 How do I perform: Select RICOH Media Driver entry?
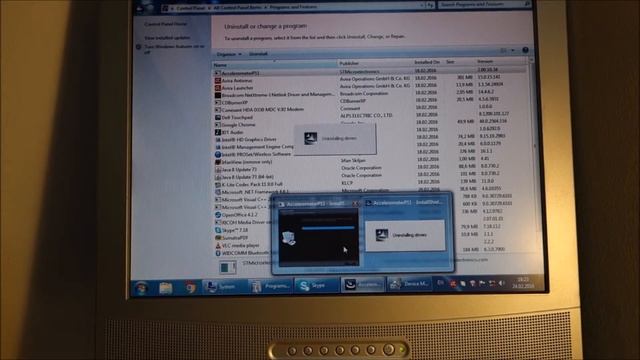pos(243,222)
